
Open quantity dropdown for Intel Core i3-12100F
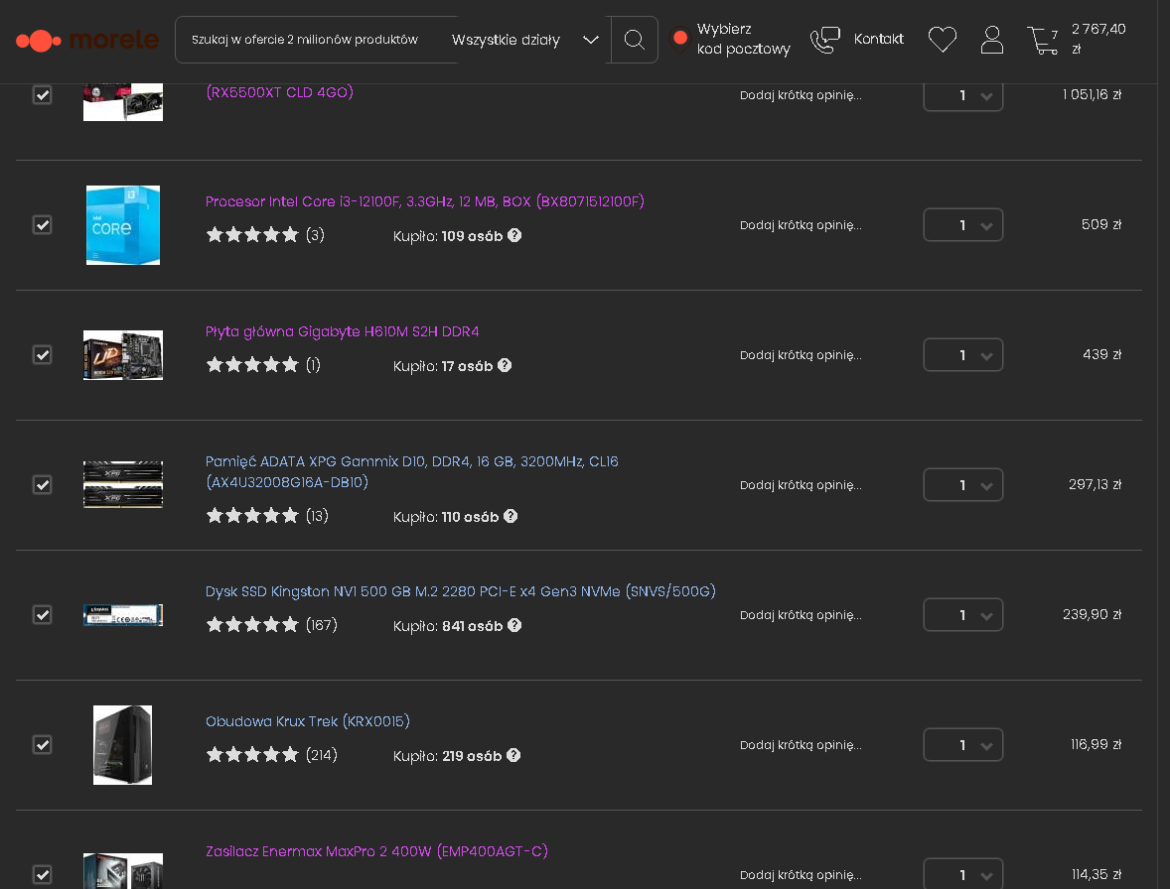click(963, 225)
